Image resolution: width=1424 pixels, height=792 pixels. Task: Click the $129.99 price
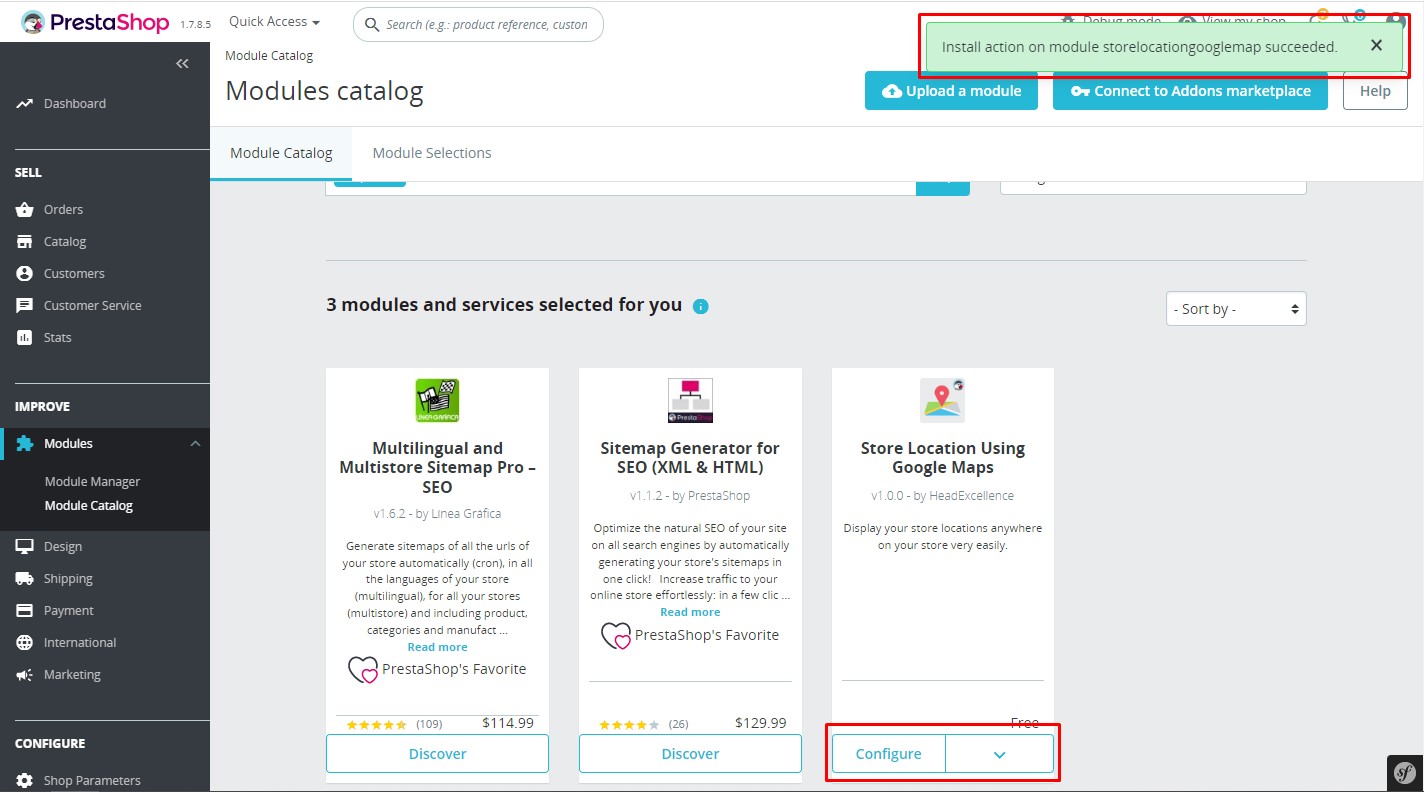click(761, 723)
